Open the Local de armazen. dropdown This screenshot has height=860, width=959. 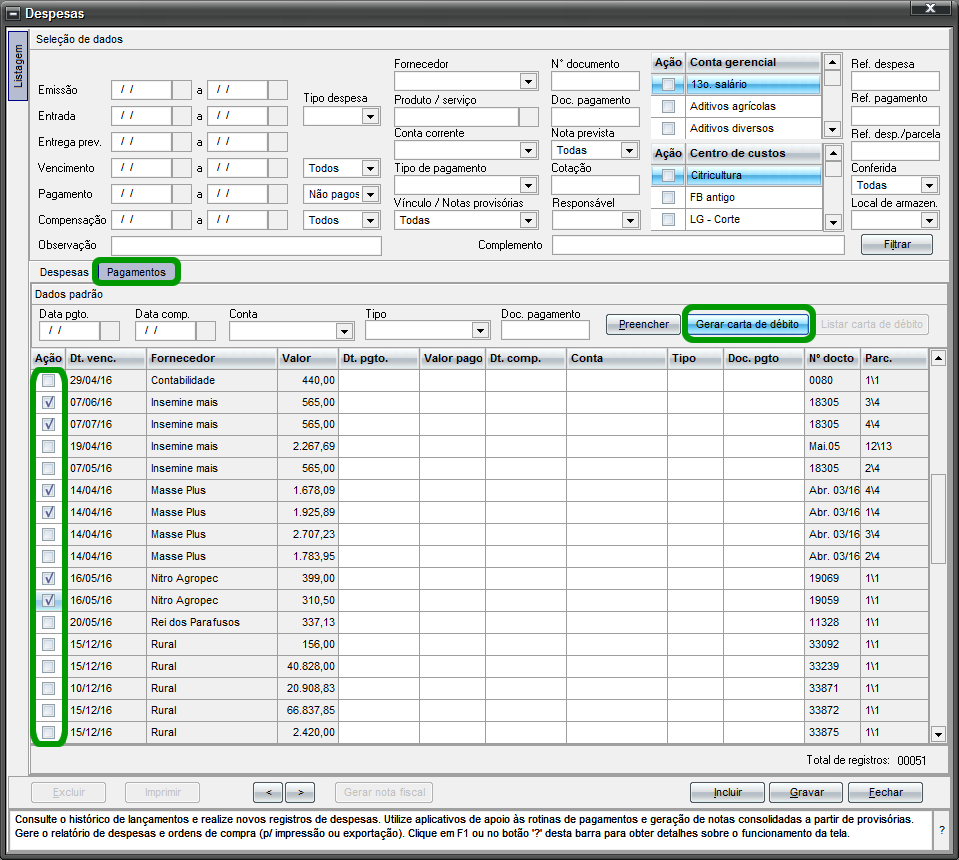point(929,220)
